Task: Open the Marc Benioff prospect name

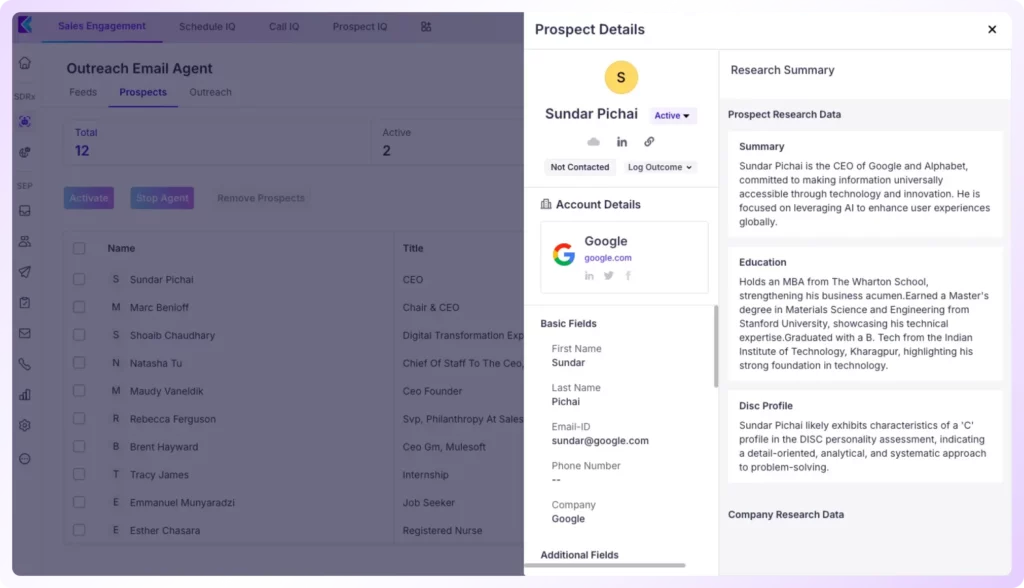Action: [x=159, y=307]
